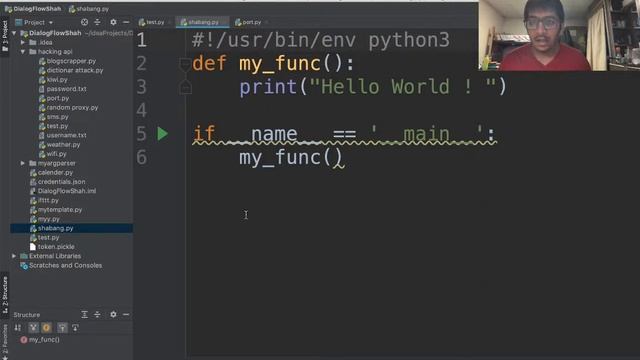The width and height of the screenshot is (640, 360).
Task: Open Structure panel settings gear
Action: 113,314
